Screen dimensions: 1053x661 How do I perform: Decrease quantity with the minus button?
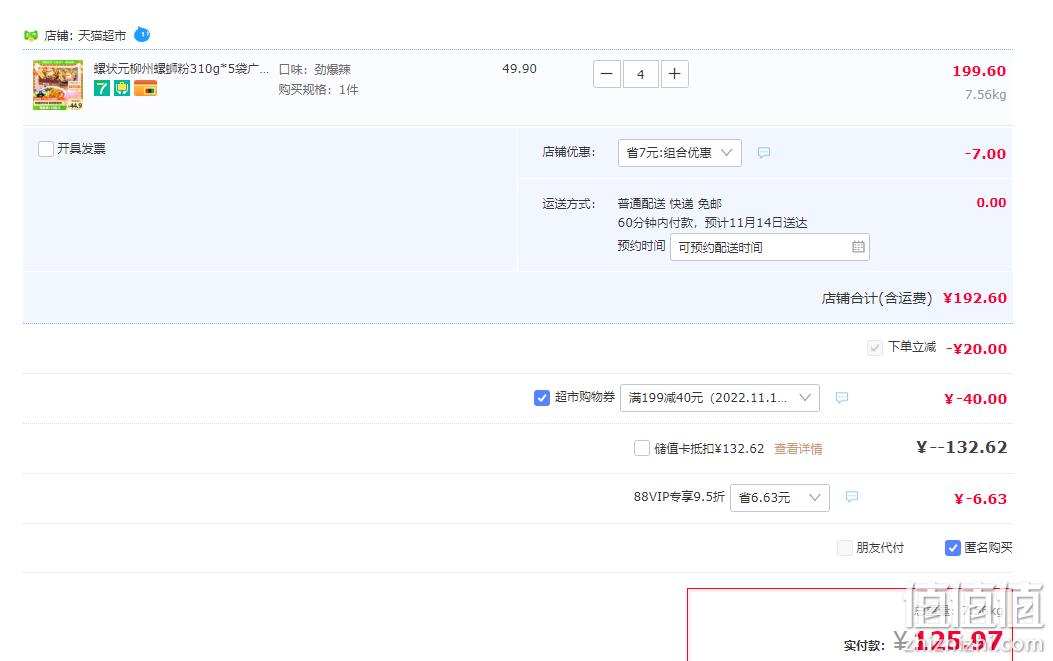point(606,74)
